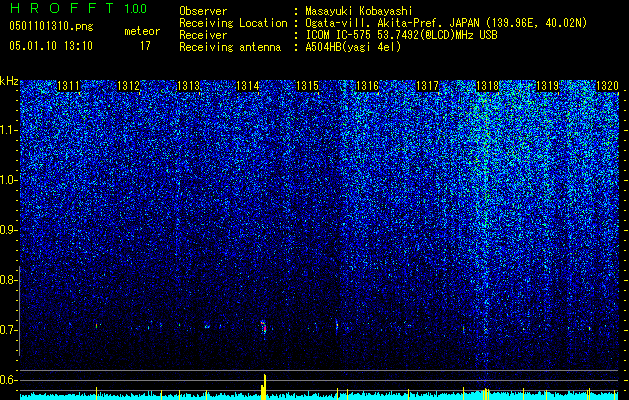This screenshot has height=400, width=629.
Task: Click the green vertical streak below 1318
Action: point(486,169)
